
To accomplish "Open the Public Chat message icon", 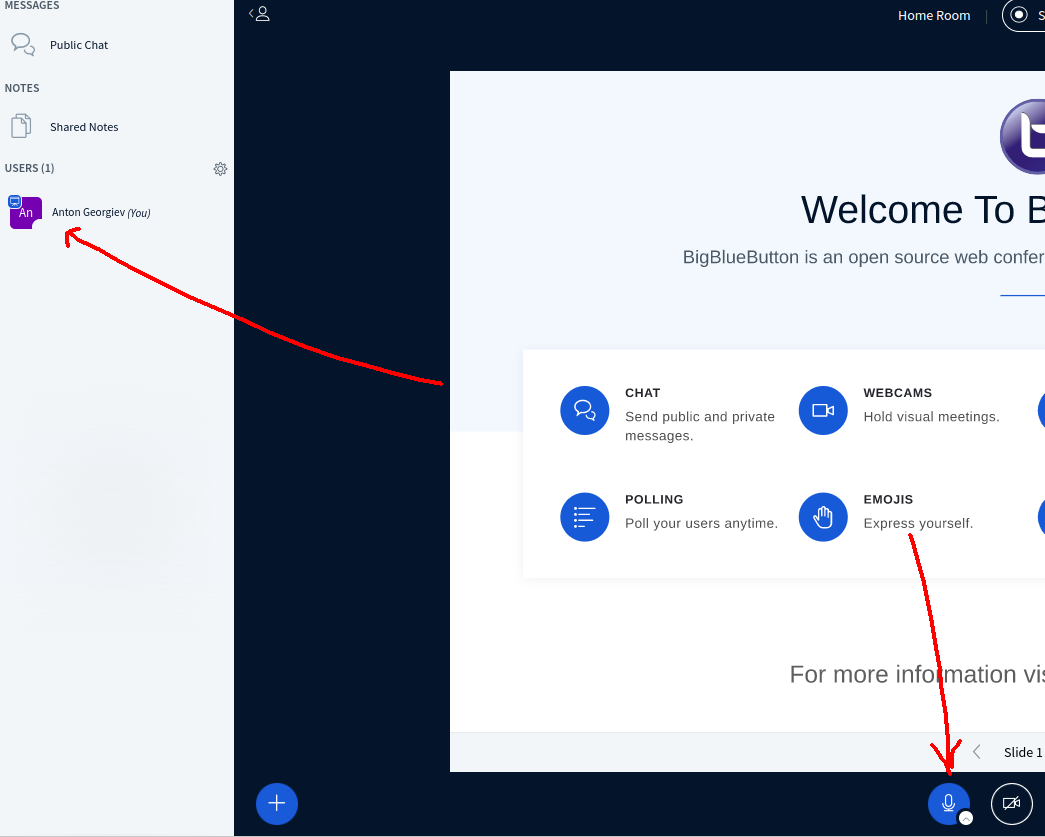I will click(22, 44).
